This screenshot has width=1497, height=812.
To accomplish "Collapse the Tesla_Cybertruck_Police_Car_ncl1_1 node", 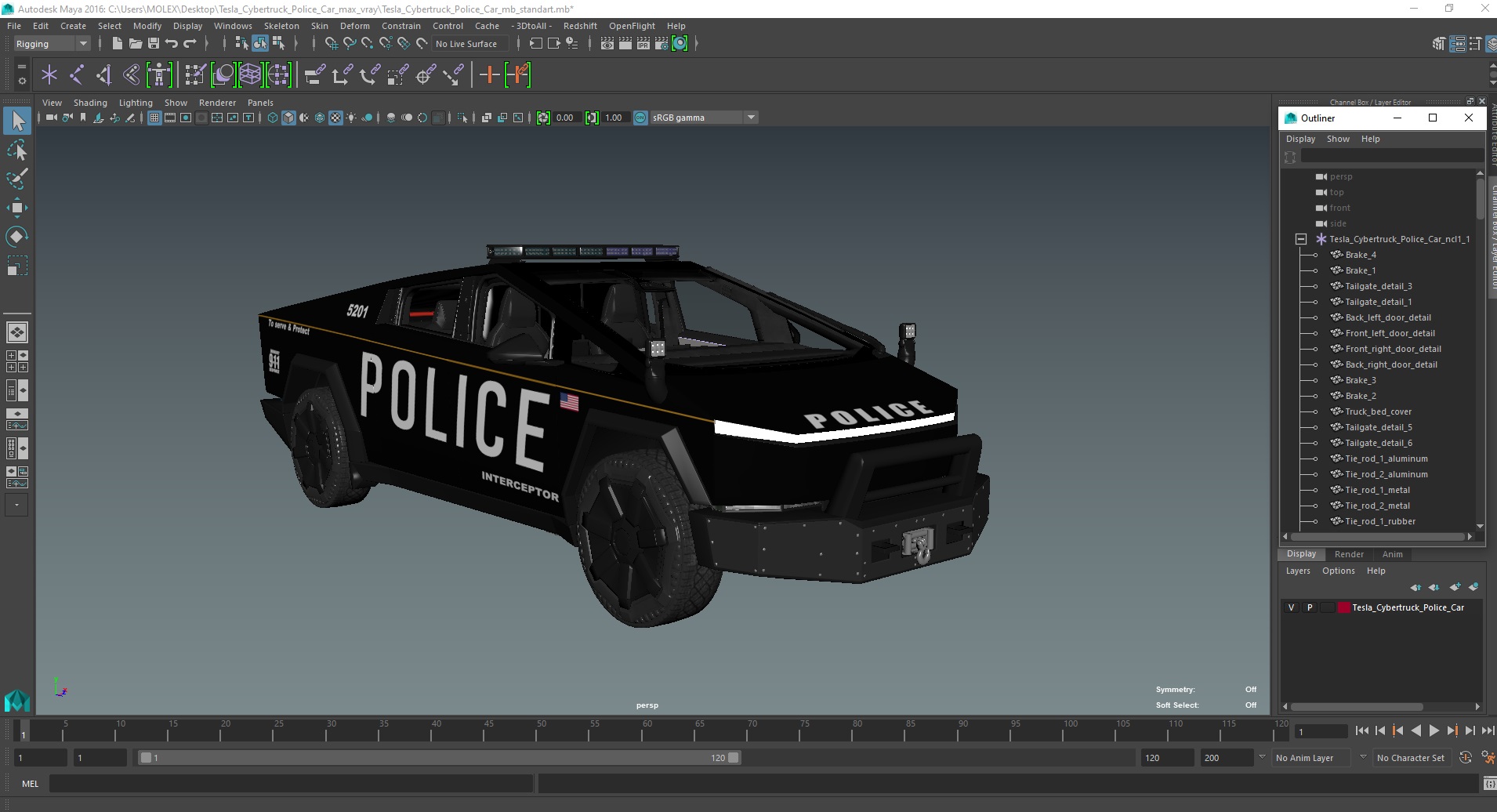I will pyautogui.click(x=1301, y=239).
